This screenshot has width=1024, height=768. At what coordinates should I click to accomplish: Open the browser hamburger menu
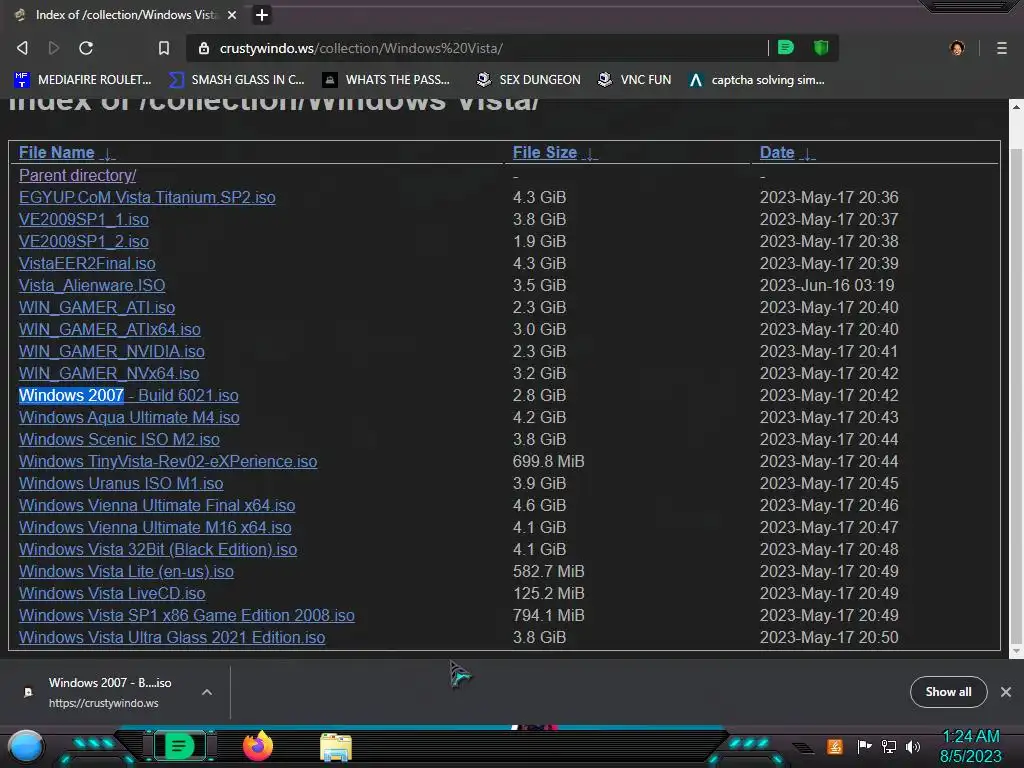pyautogui.click(x=1001, y=48)
